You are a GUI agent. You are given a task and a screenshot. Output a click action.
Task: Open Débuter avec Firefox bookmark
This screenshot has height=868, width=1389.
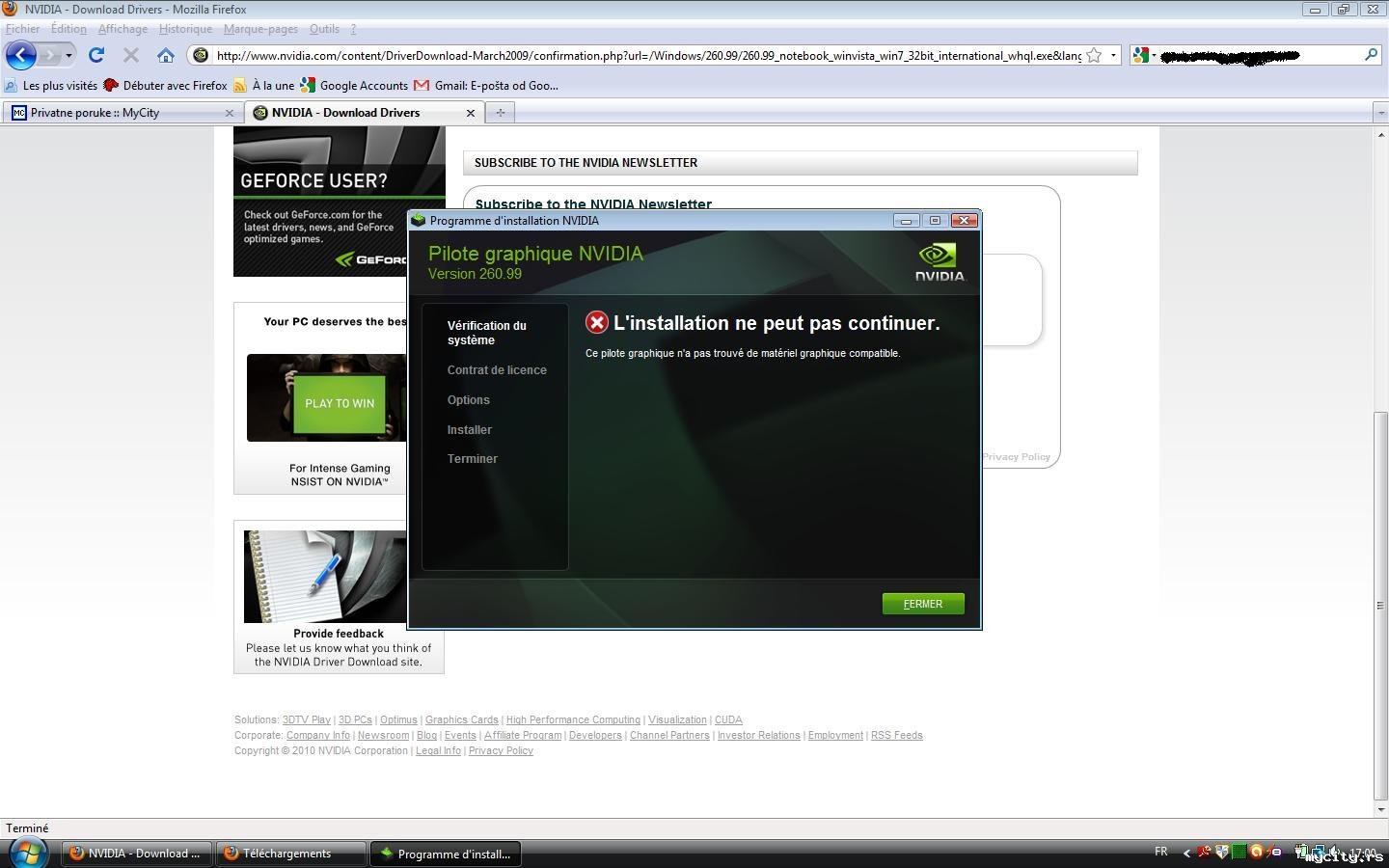(x=165, y=86)
